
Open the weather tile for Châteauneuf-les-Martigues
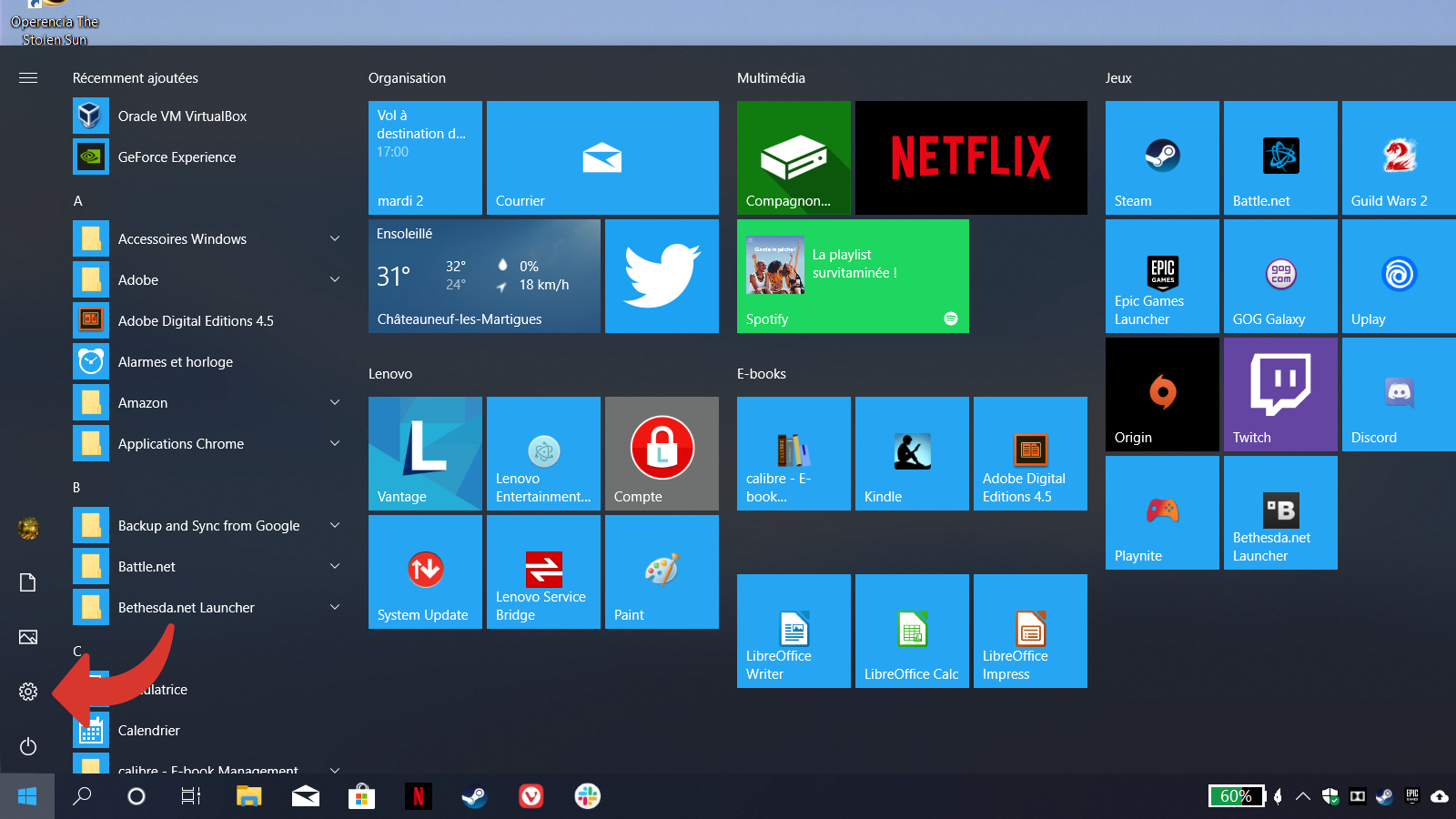pyautogui.click(x=484, y=276)
